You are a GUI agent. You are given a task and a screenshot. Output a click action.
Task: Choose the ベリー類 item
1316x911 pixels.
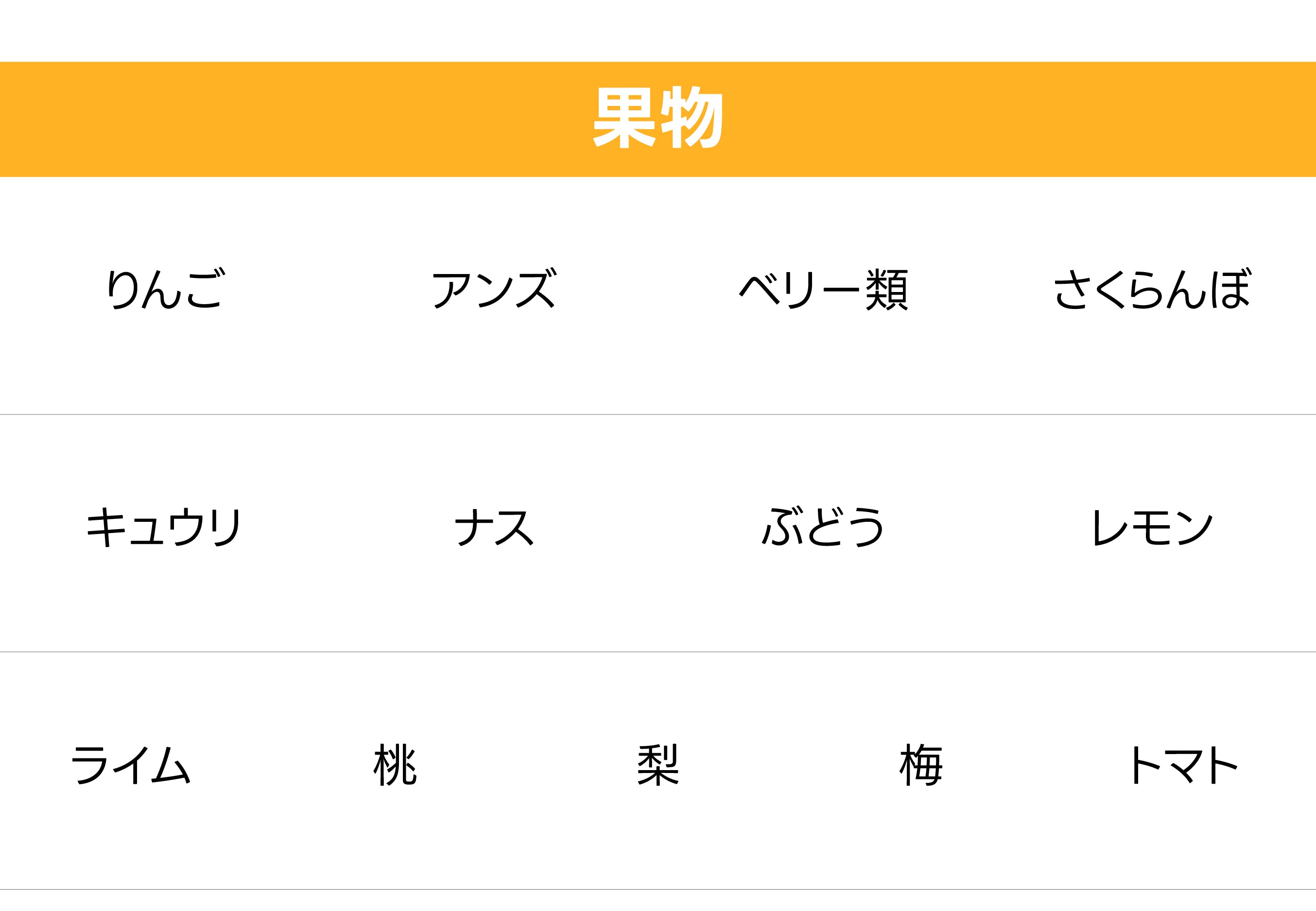(823, 289)
